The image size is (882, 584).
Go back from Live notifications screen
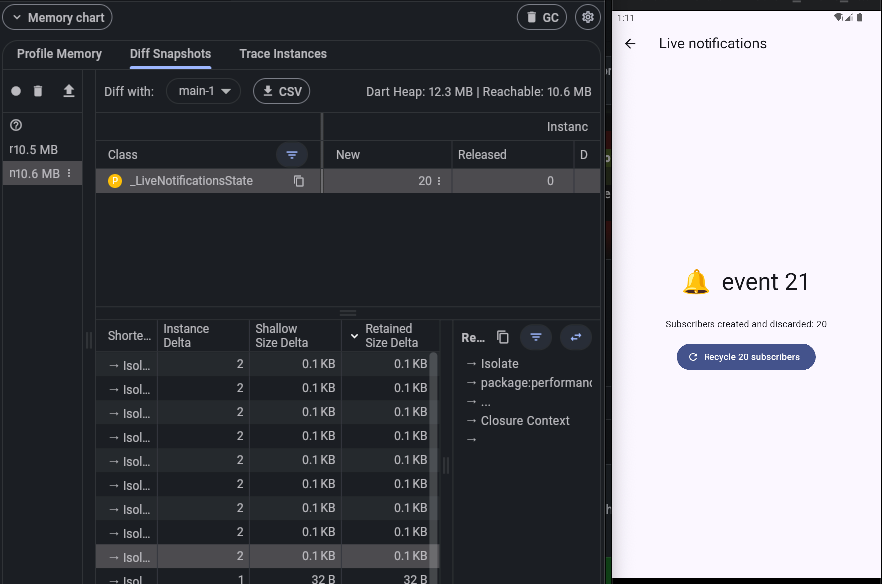coord(630,43)
